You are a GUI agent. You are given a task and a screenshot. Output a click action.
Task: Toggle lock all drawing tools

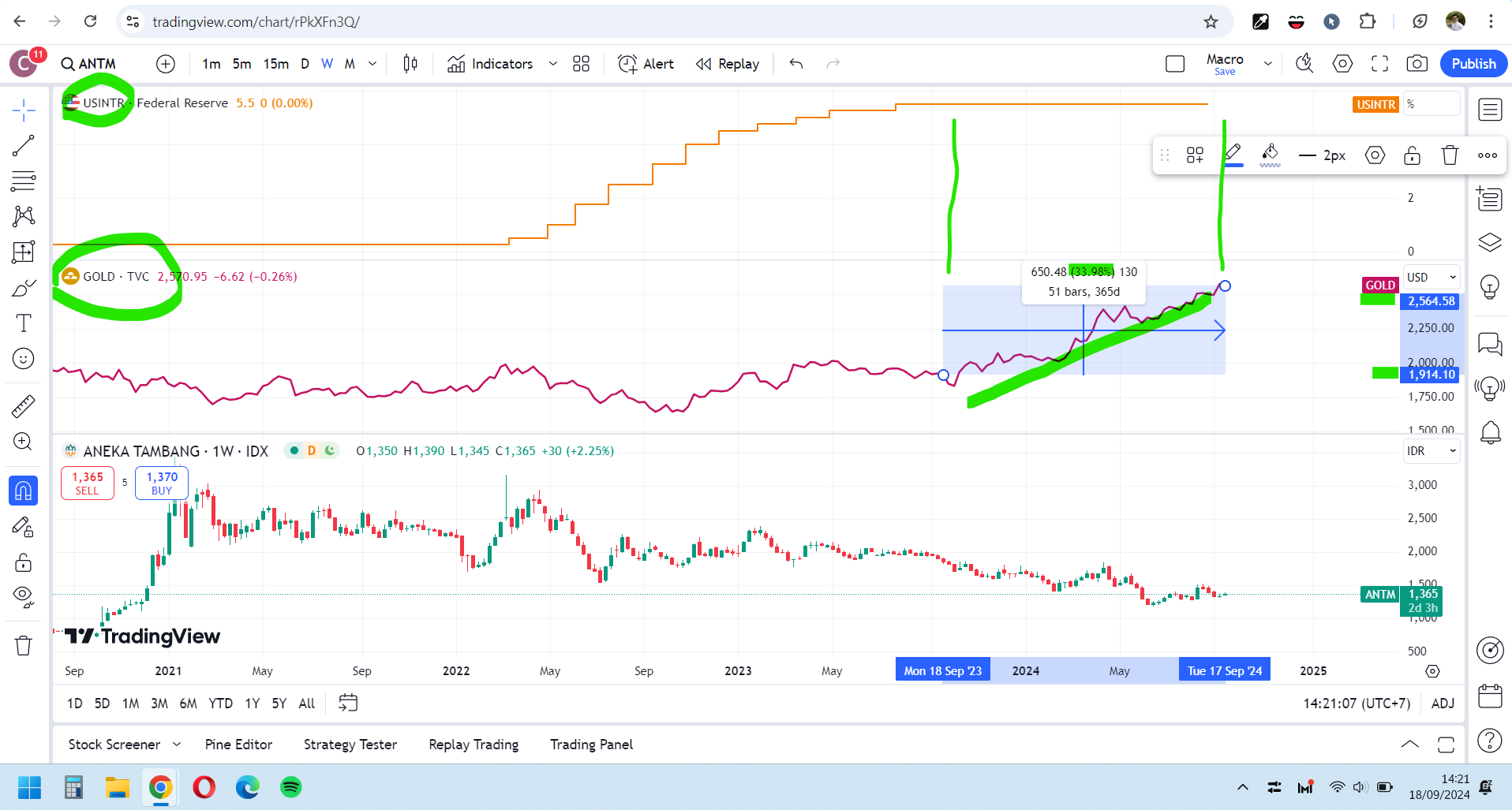pyautogui.click(x=24, y=562)
